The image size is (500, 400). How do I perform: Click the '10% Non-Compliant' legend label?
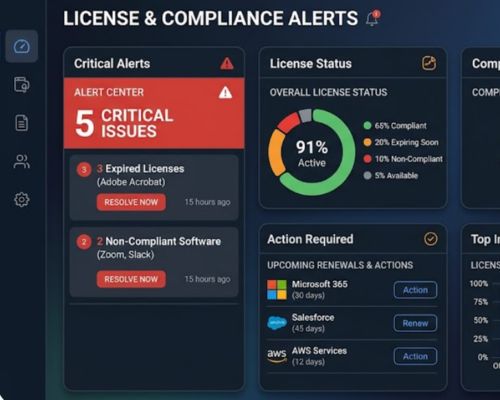point(409,159)
